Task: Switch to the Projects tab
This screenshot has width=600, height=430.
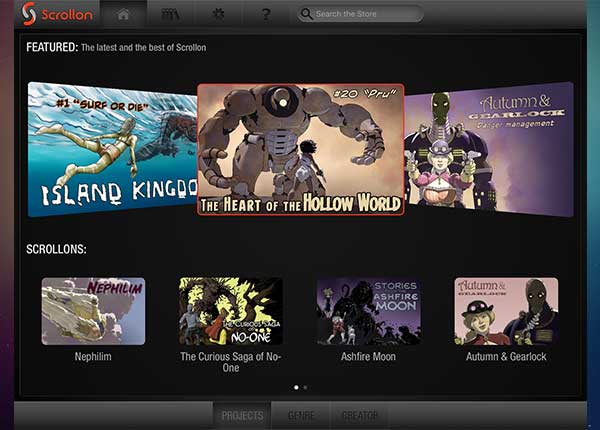Action: [x=242, y=415]
